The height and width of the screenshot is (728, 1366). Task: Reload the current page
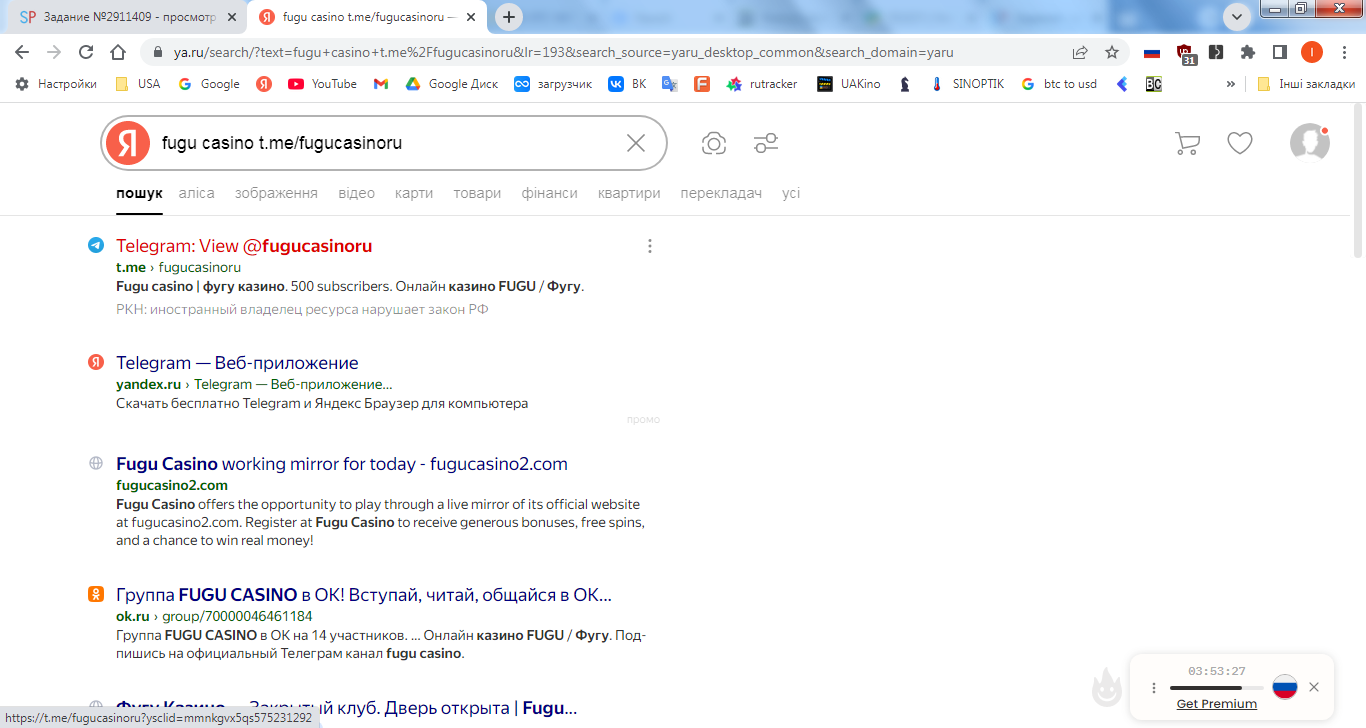click(86, 52)
